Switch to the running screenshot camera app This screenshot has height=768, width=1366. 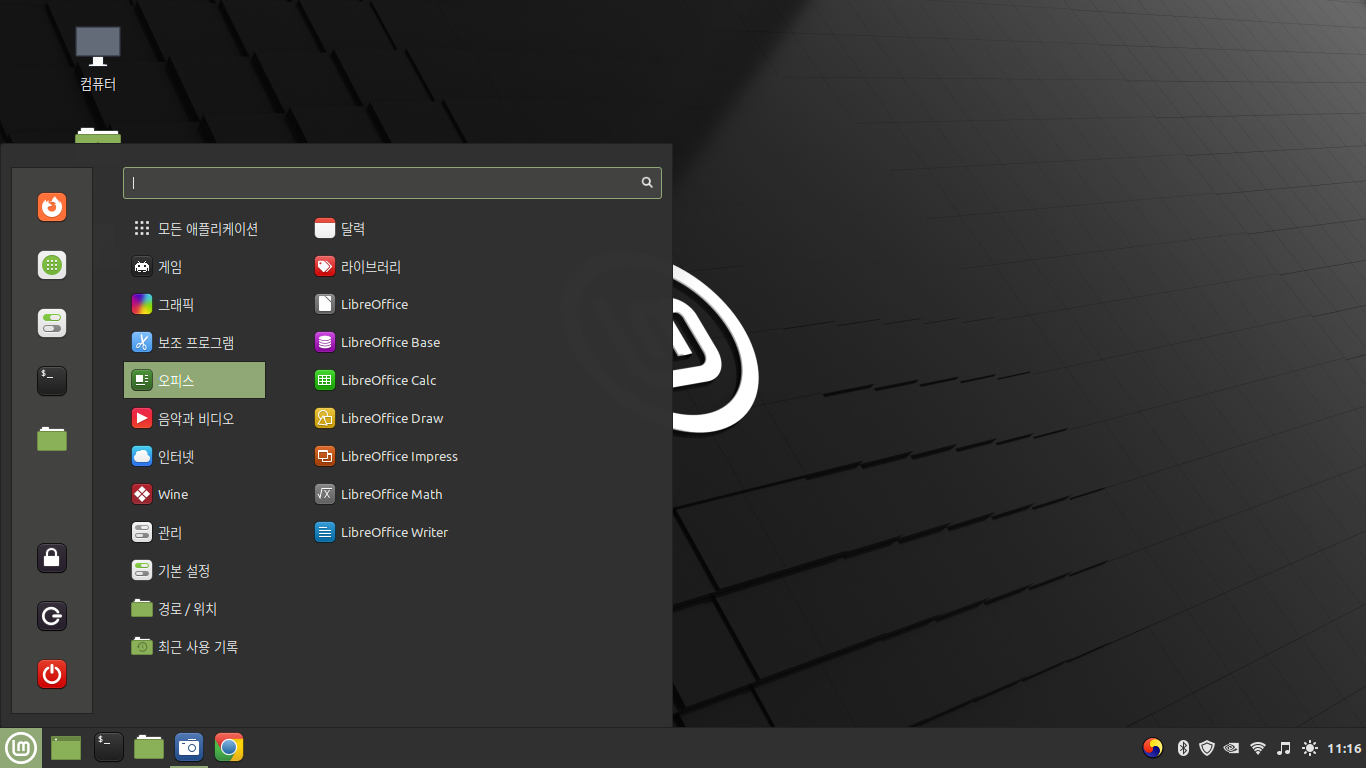tap(189, 747)
